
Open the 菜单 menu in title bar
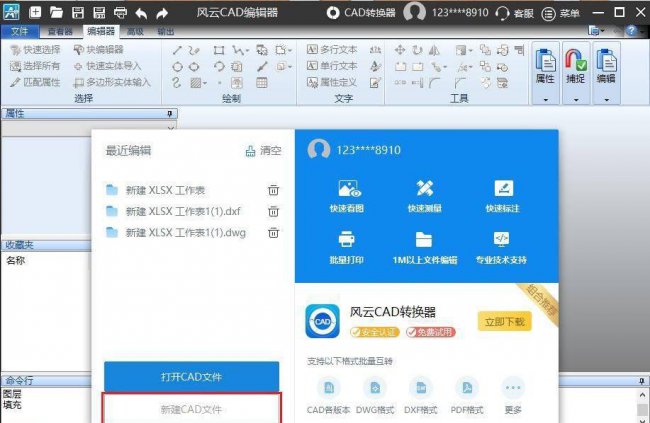point(560,14)
